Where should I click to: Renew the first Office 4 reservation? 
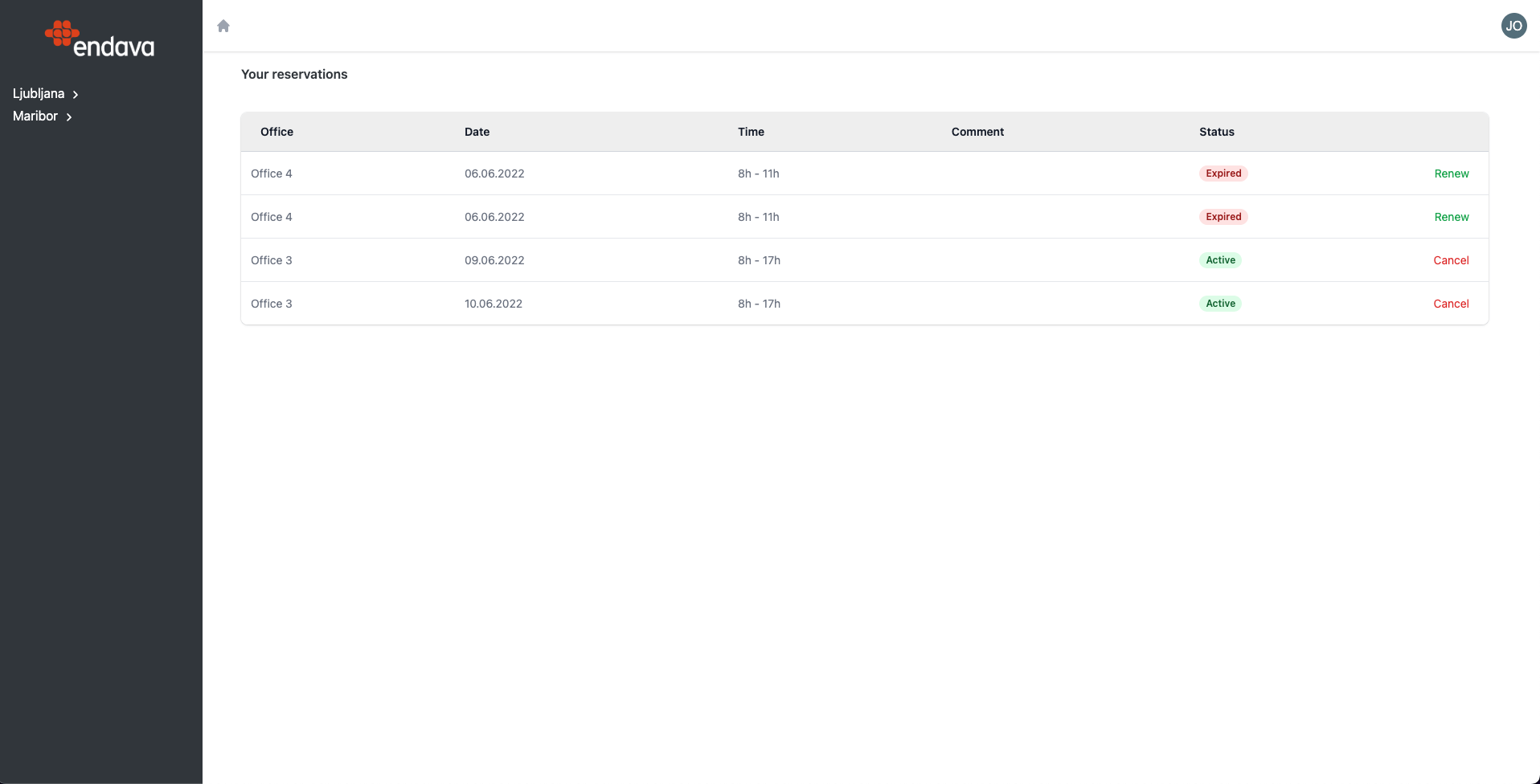click(x=1451, y=174)
